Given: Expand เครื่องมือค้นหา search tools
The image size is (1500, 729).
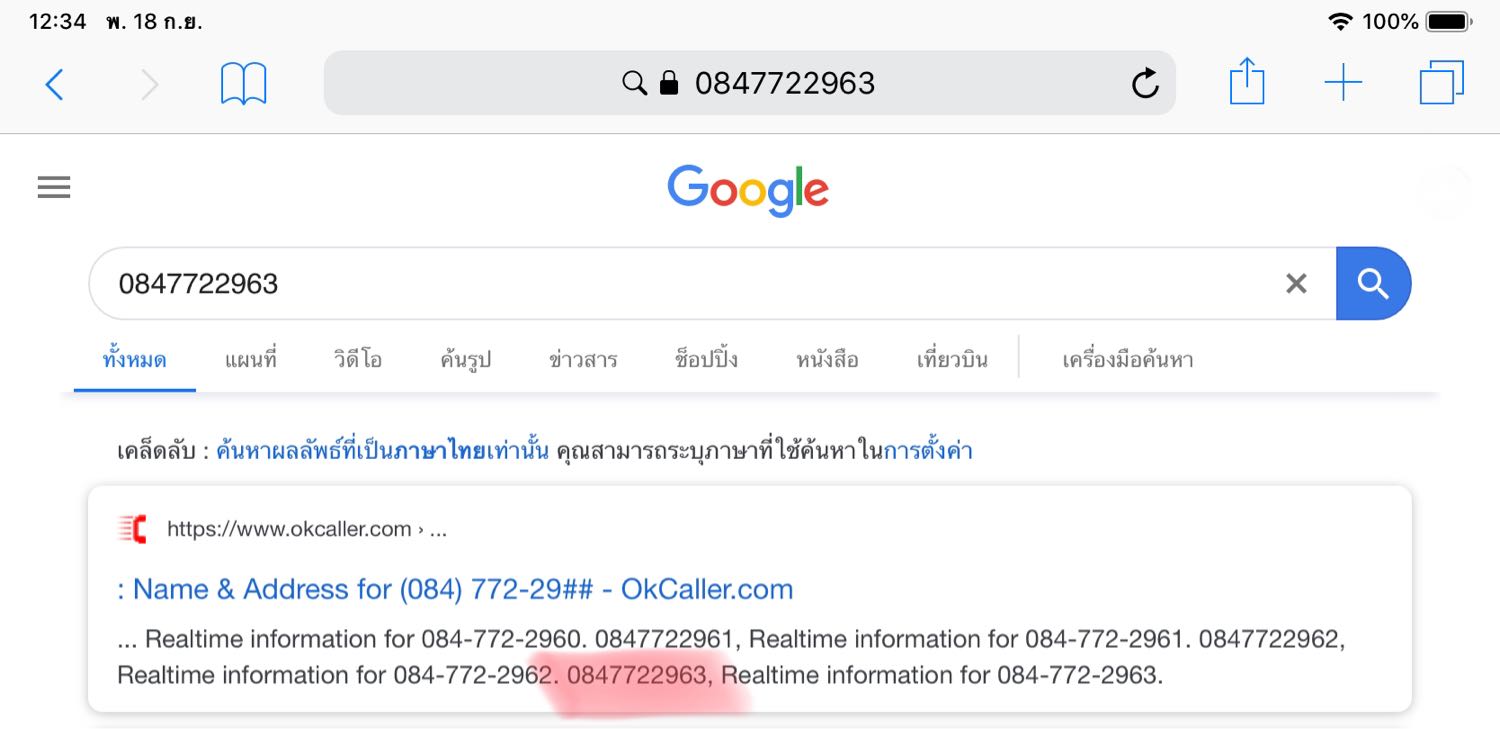Looking at the screenshot, I should [1127, 360].
